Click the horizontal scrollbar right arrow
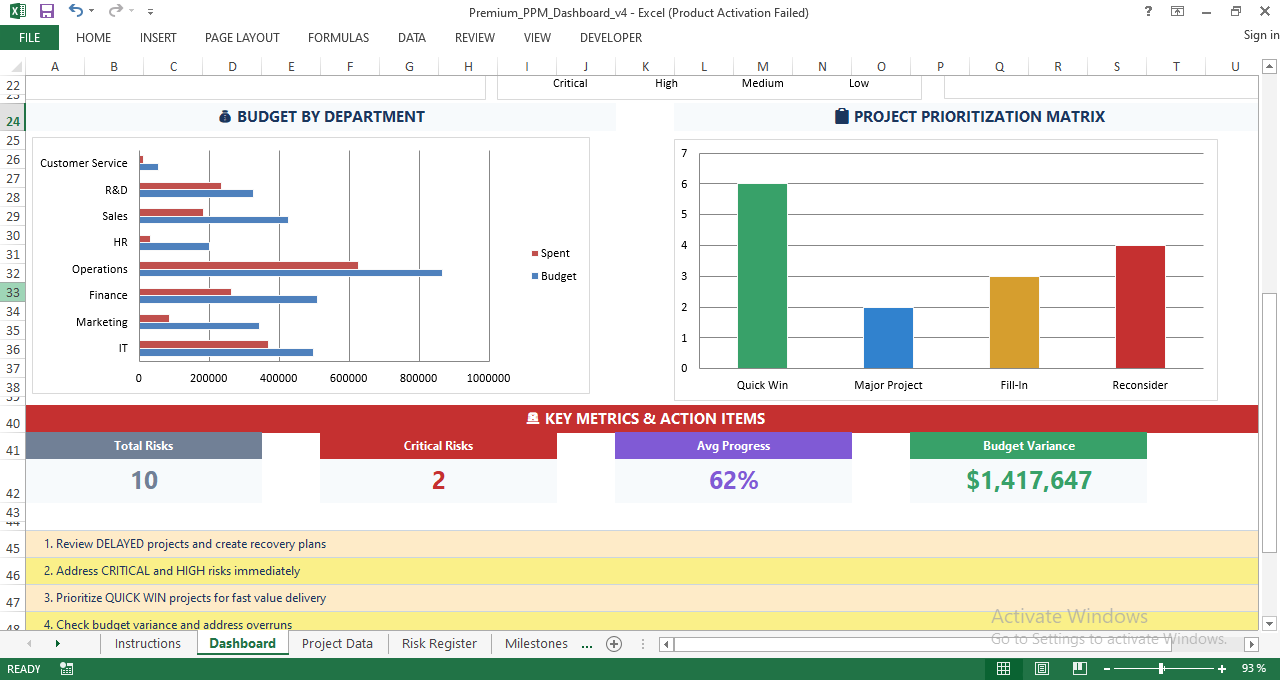 click(x=1252, y=644)
